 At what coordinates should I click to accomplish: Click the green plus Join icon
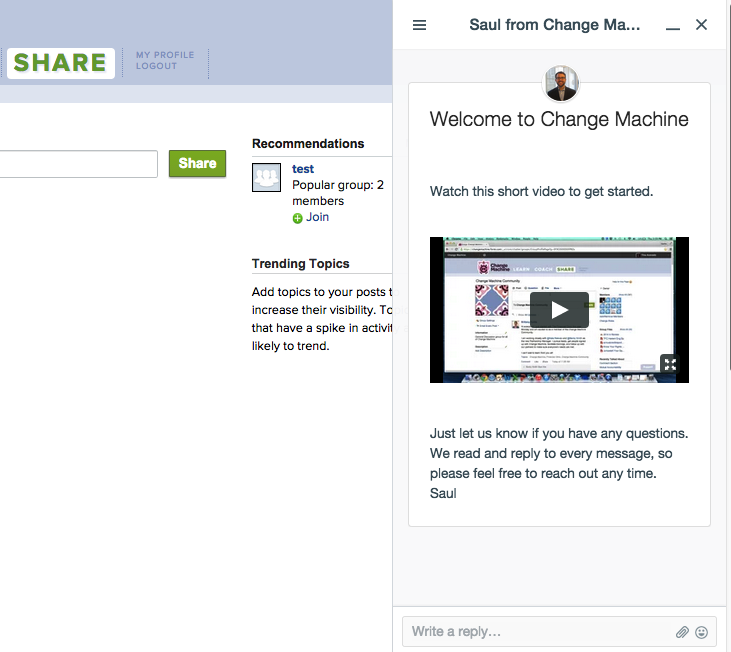click(x=297, y=218)
